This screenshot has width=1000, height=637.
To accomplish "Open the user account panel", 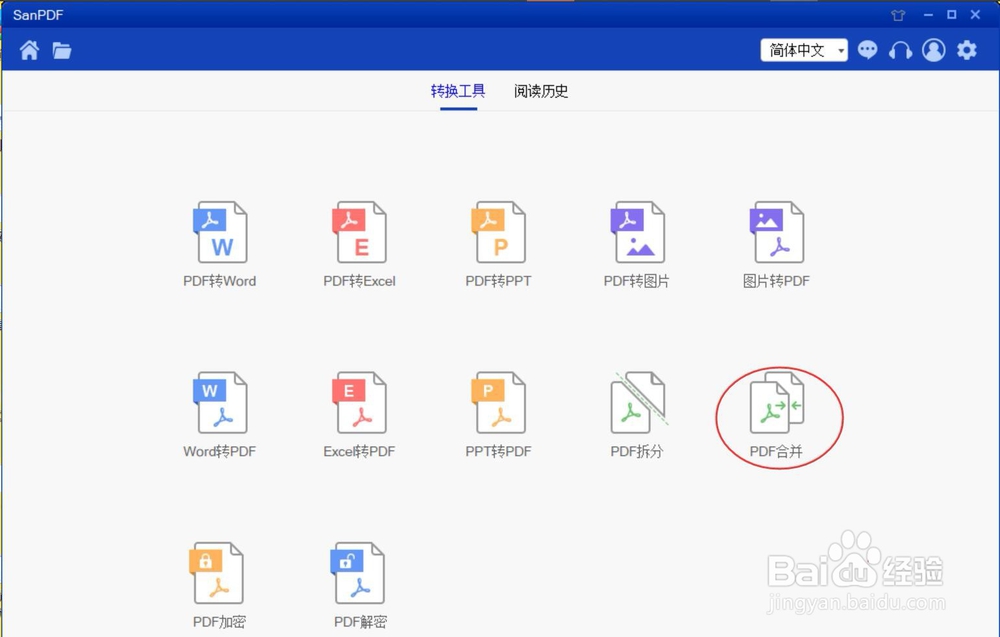I will click(x=933, y=49).
